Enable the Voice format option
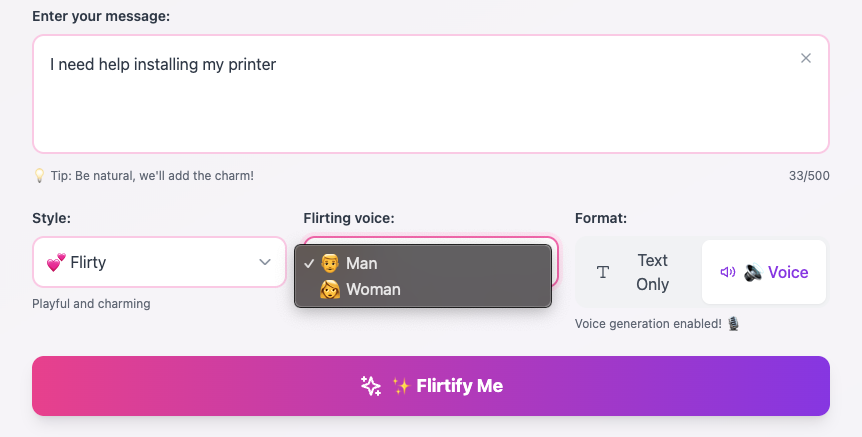Image resolution: width=862 pixels, height=437 pixels. click(765, 272)
